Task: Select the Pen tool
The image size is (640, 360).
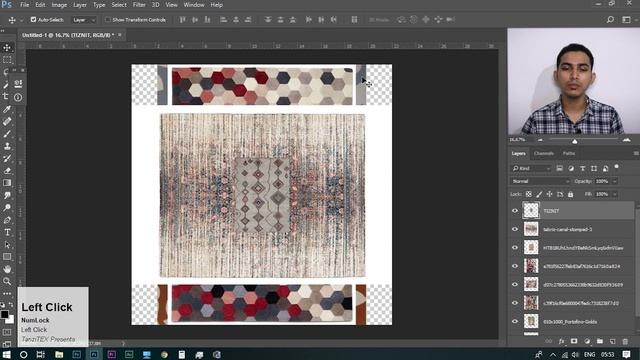Action: [7, 220]
